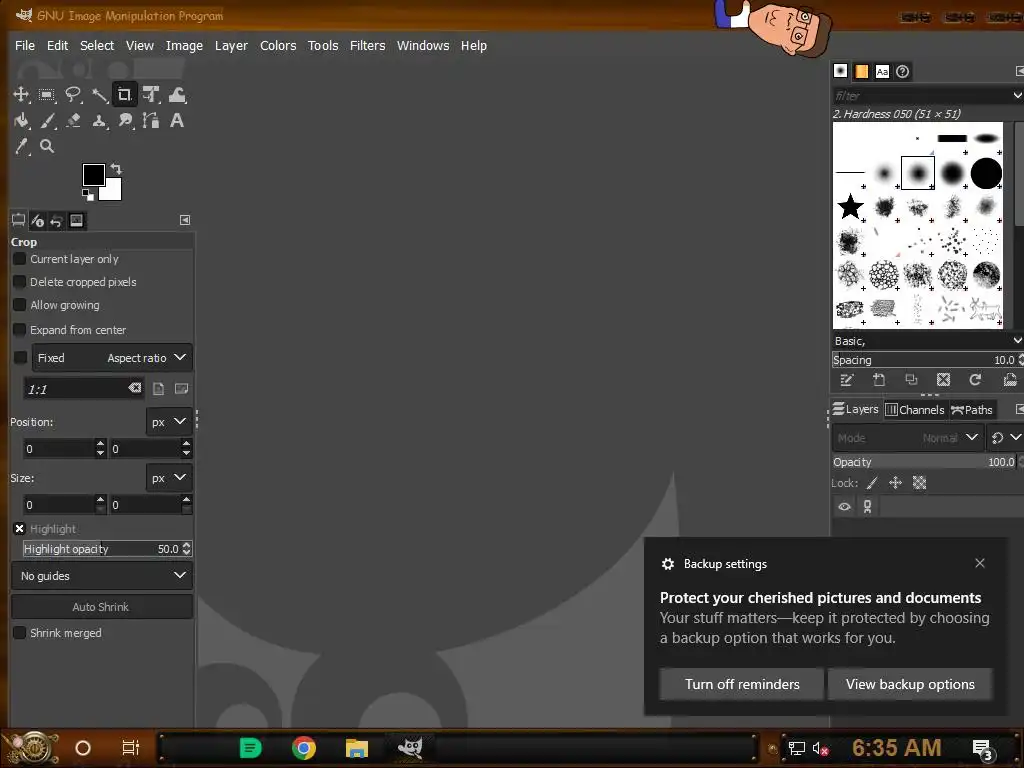Open the layer Mode Normal dropdown
Viewport: 1024px width, 768px height.
(x=908, y=438)
